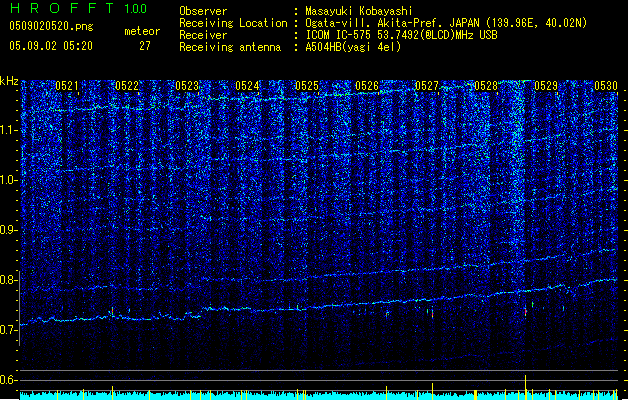
Task: Select the 0528 time marker
Action: pos(487,87)
